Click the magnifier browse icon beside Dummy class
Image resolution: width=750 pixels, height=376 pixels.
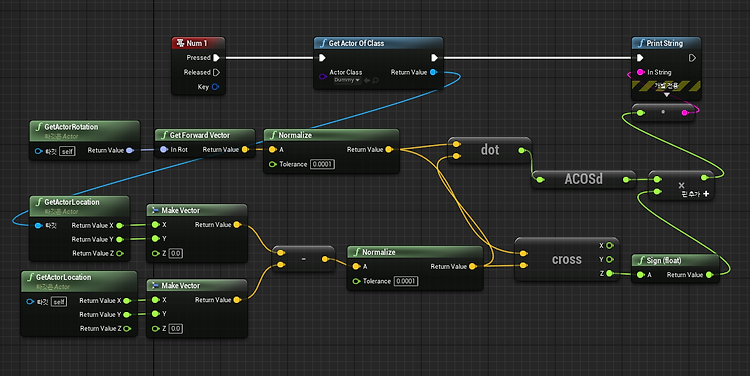tap(375, 80)
